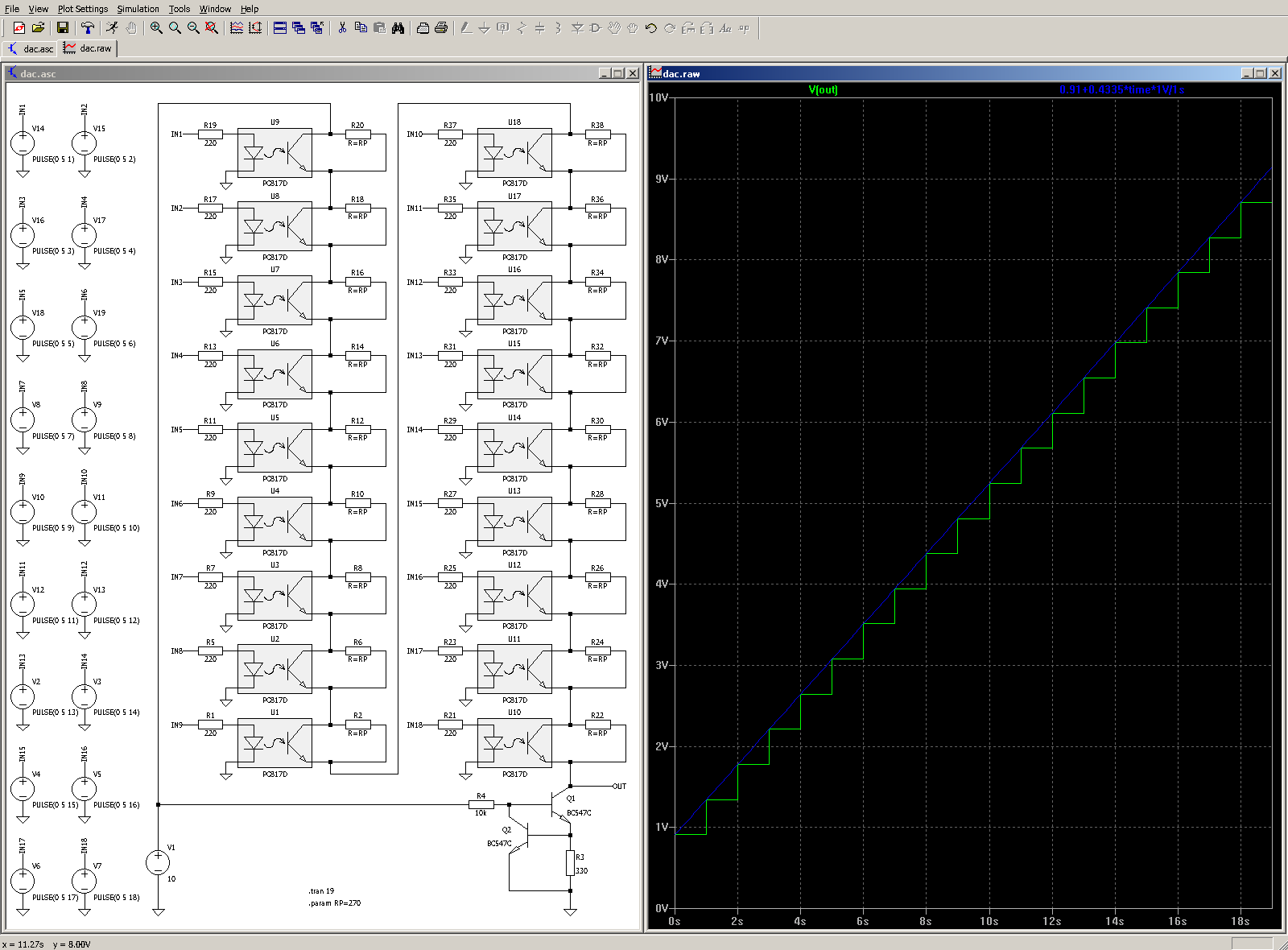Maximize the dac.raw plot window
The height and width of the screenshot is (950, 1288).
tap(1261, 73)
